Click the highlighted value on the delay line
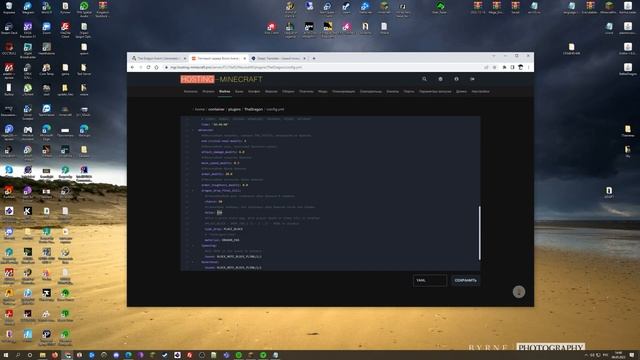 [220, 213]
